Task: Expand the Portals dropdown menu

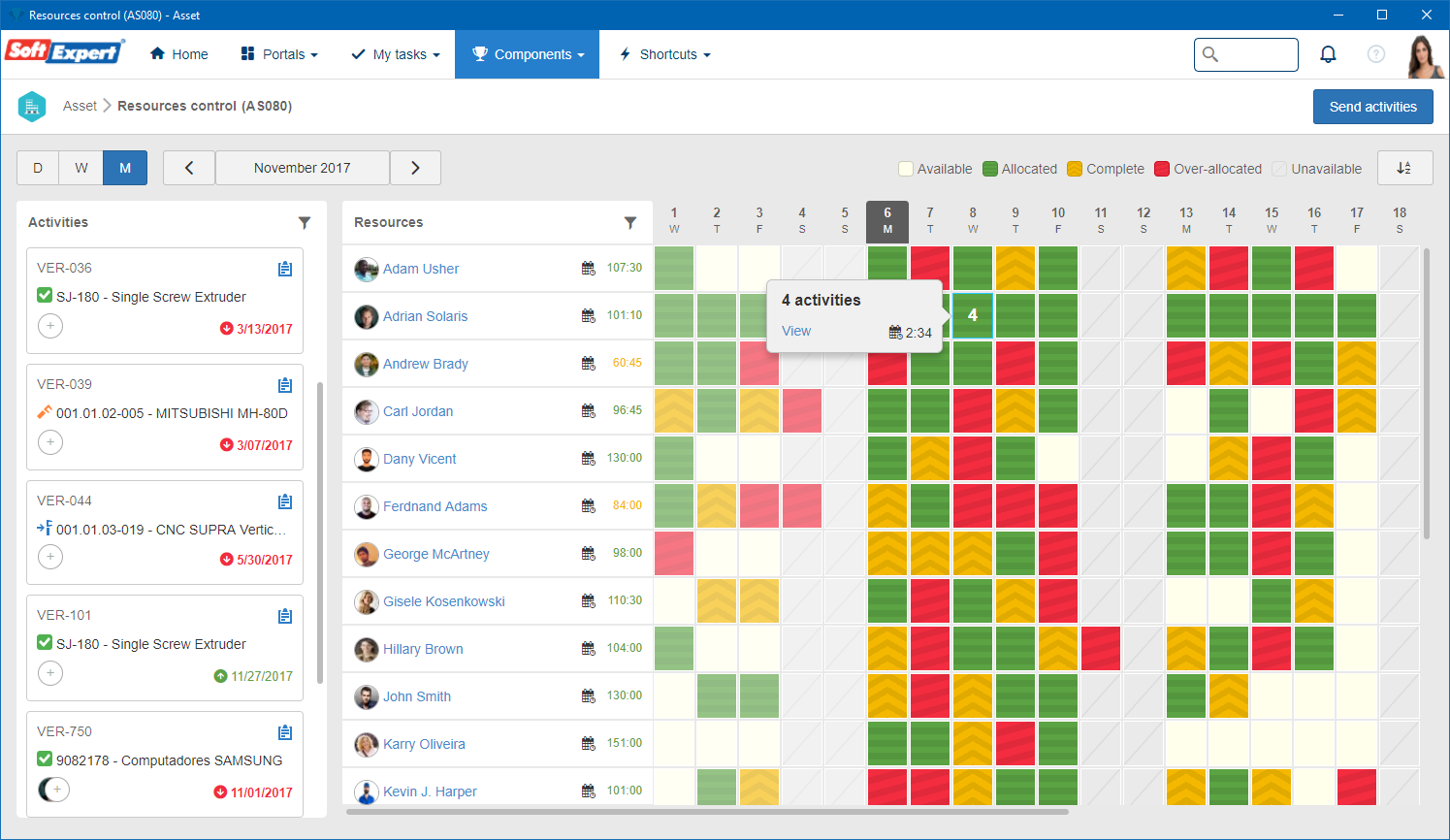Action: [x=279, y=54]
